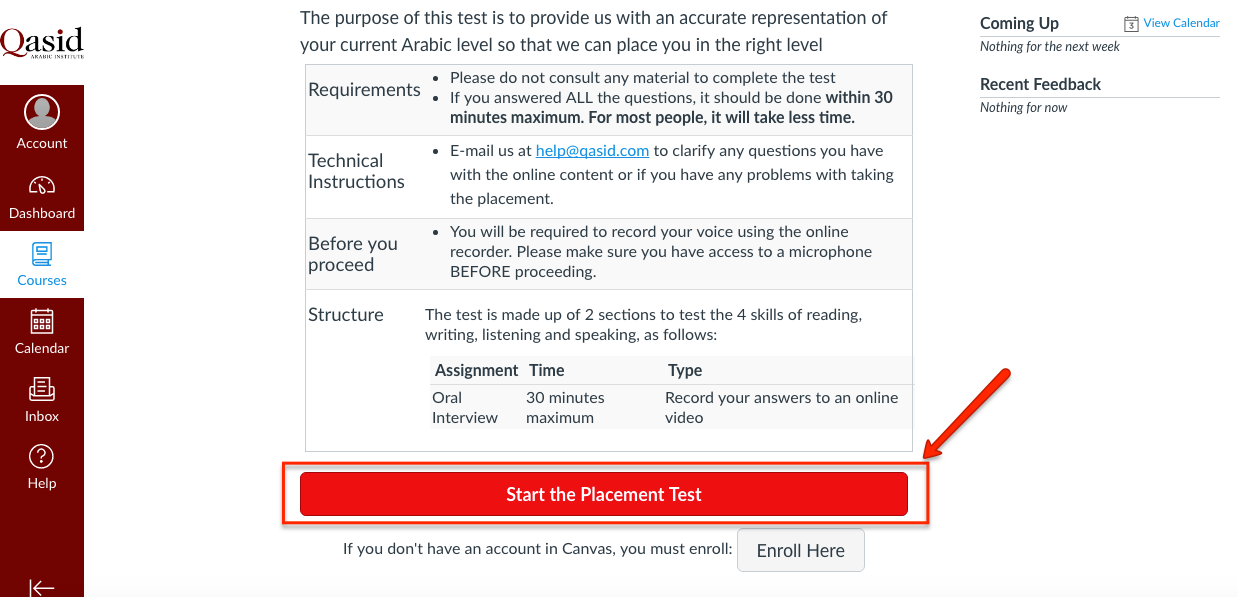Click the Qasid Arabic Institute logo

(x=42, y=42)
